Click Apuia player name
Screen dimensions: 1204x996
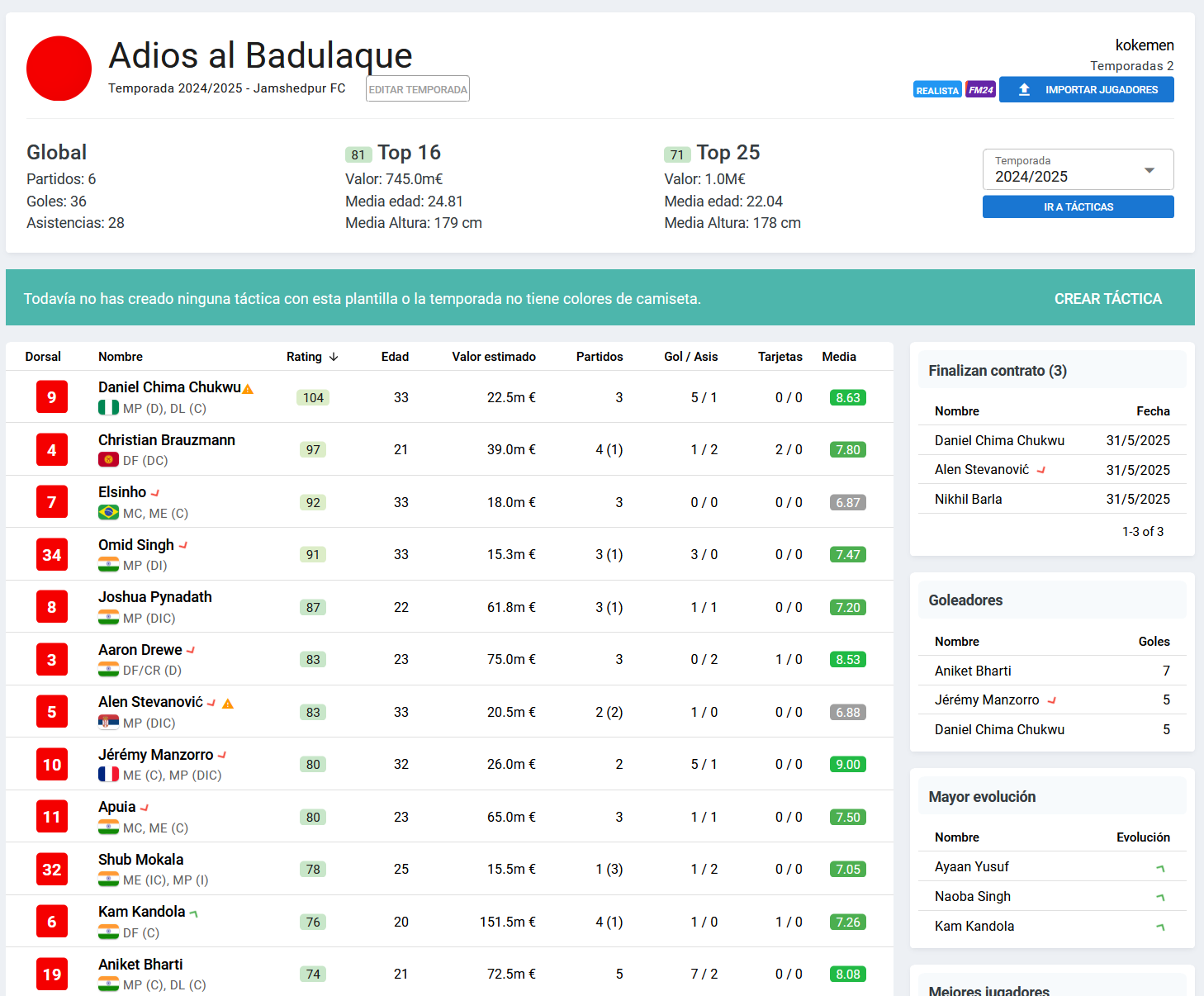tap(117, 807)
